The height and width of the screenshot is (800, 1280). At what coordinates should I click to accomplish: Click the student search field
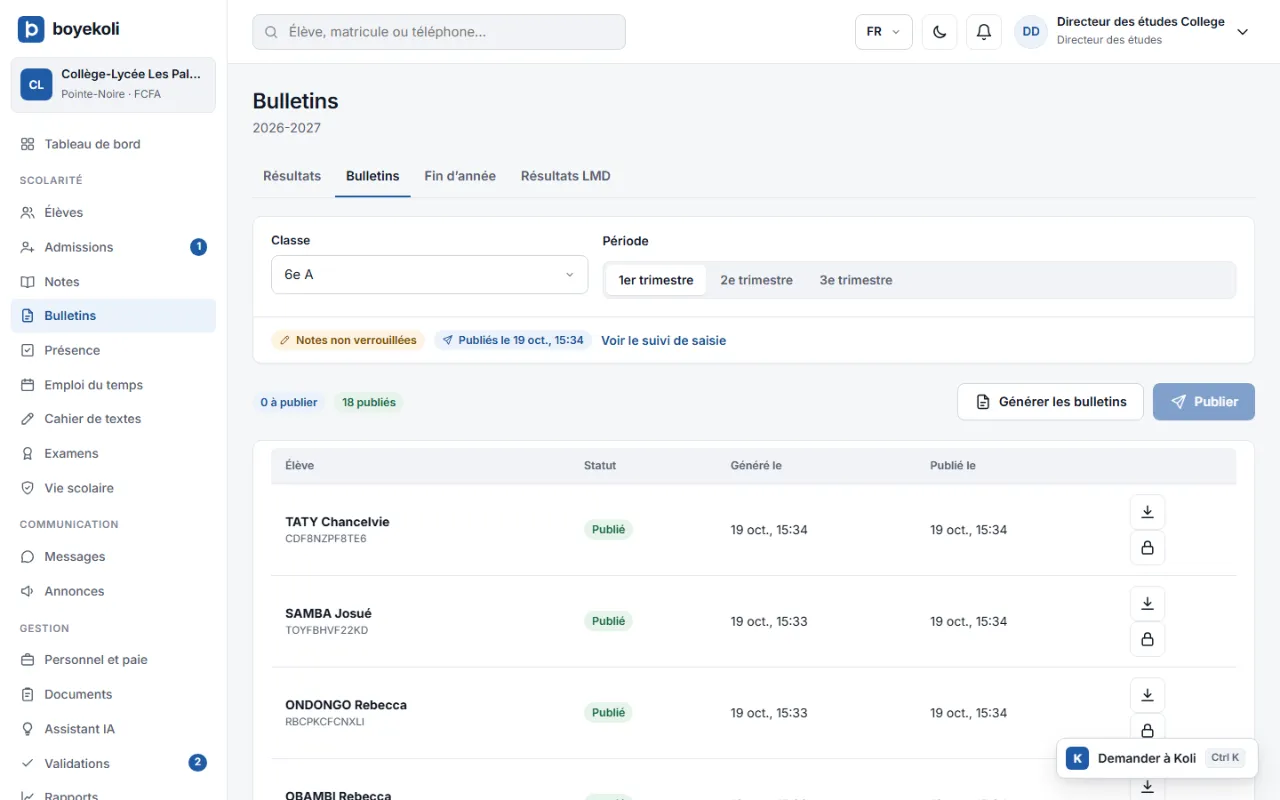coord(439,32)
